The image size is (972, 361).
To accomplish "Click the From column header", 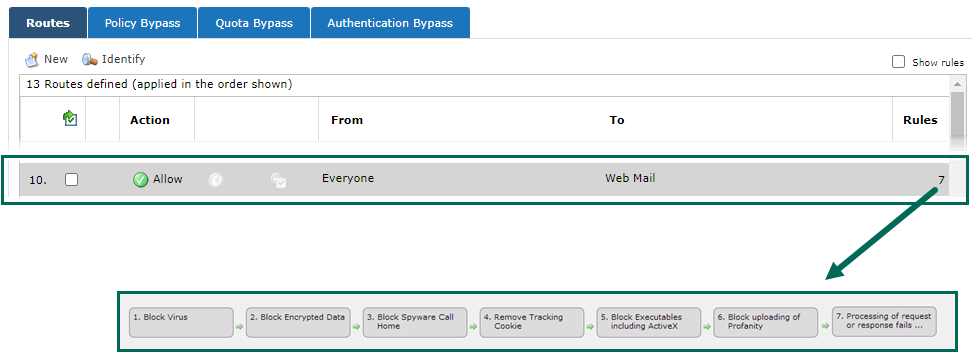I will click(347, 120).
